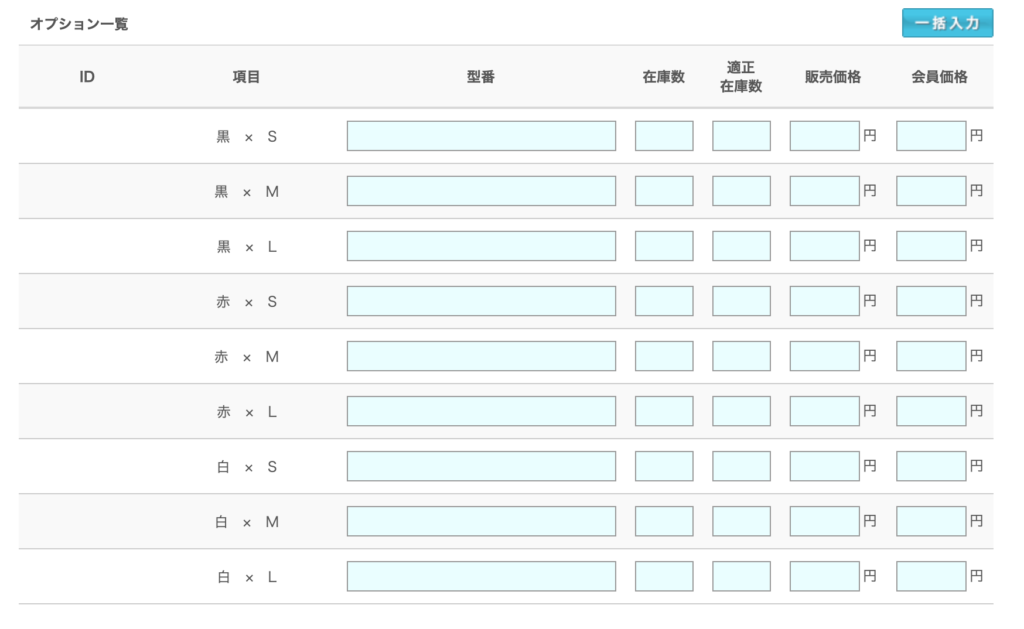The height and width of the screenshot is (629, 1024).
Task: Focus the 在庫数 field for 赤 × M
Action: coord(664,356)
